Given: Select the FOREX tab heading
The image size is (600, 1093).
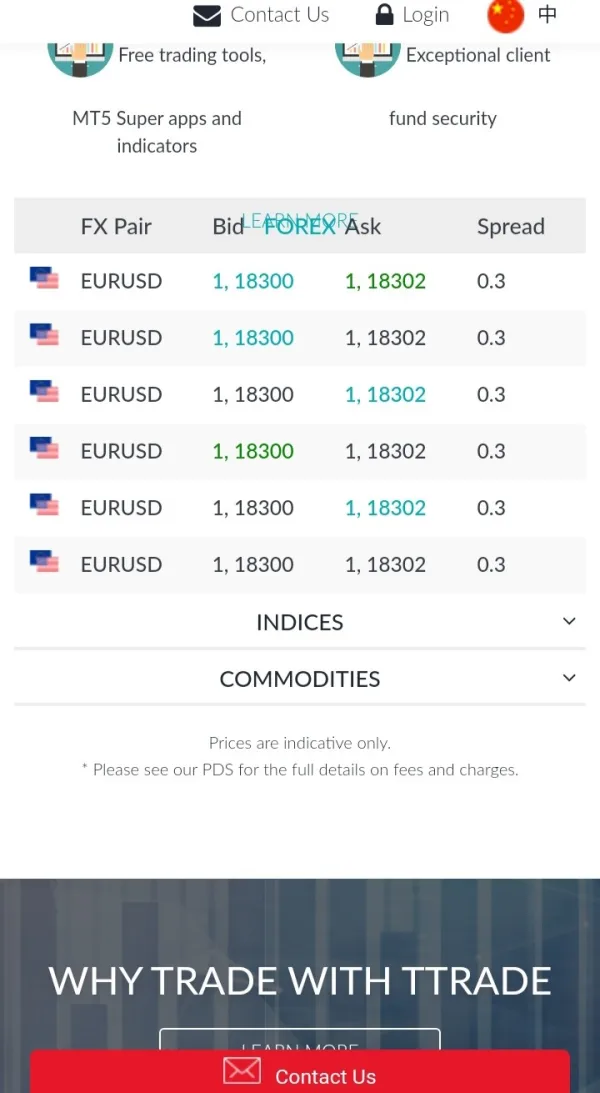Looking at the screenshot, I should click(300, 226).
